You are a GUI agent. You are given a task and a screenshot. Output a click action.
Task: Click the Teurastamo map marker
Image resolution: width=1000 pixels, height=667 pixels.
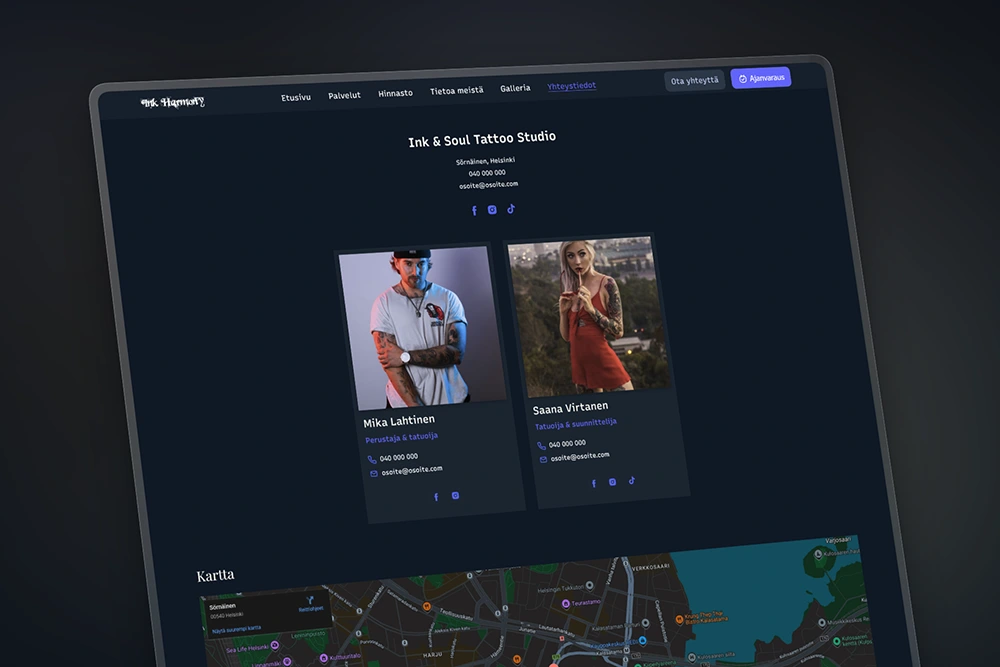(566, 603)
